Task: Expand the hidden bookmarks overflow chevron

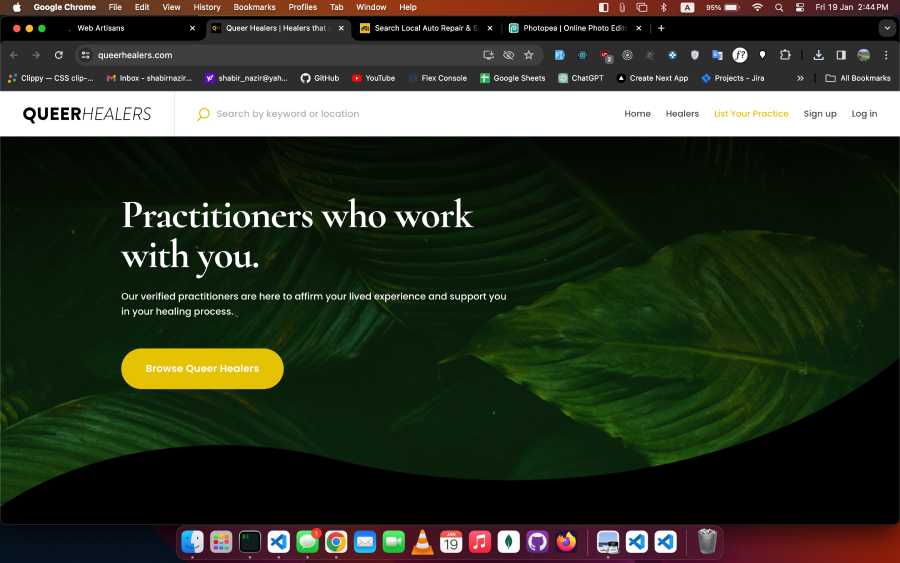Action: (800, 78)
